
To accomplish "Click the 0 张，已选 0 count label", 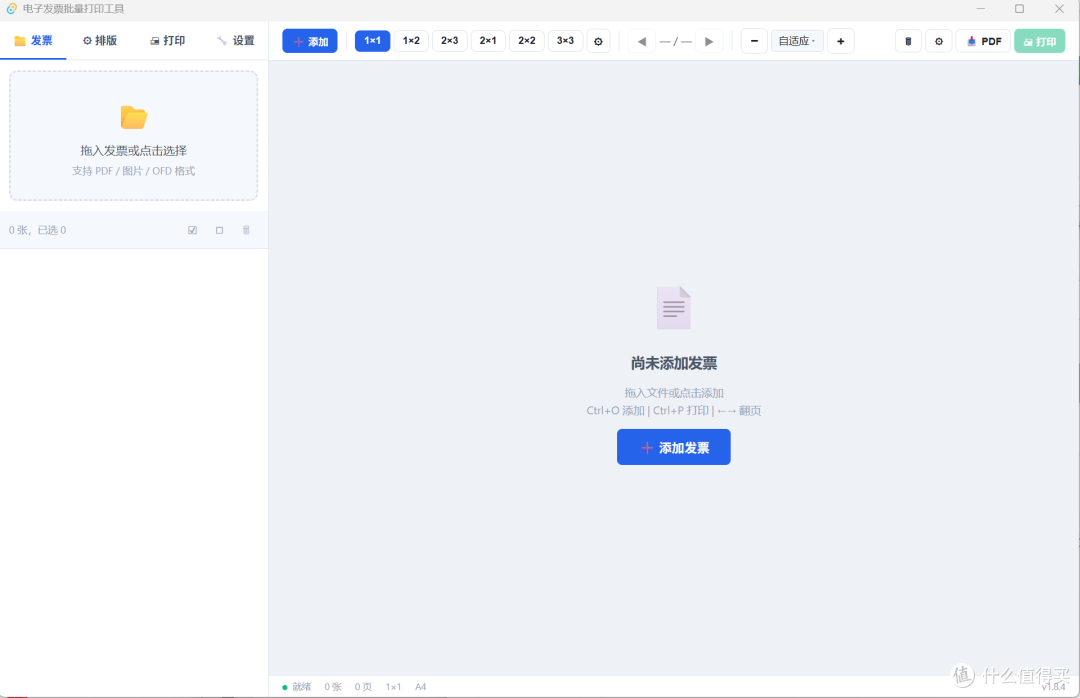I will (37, 230).
